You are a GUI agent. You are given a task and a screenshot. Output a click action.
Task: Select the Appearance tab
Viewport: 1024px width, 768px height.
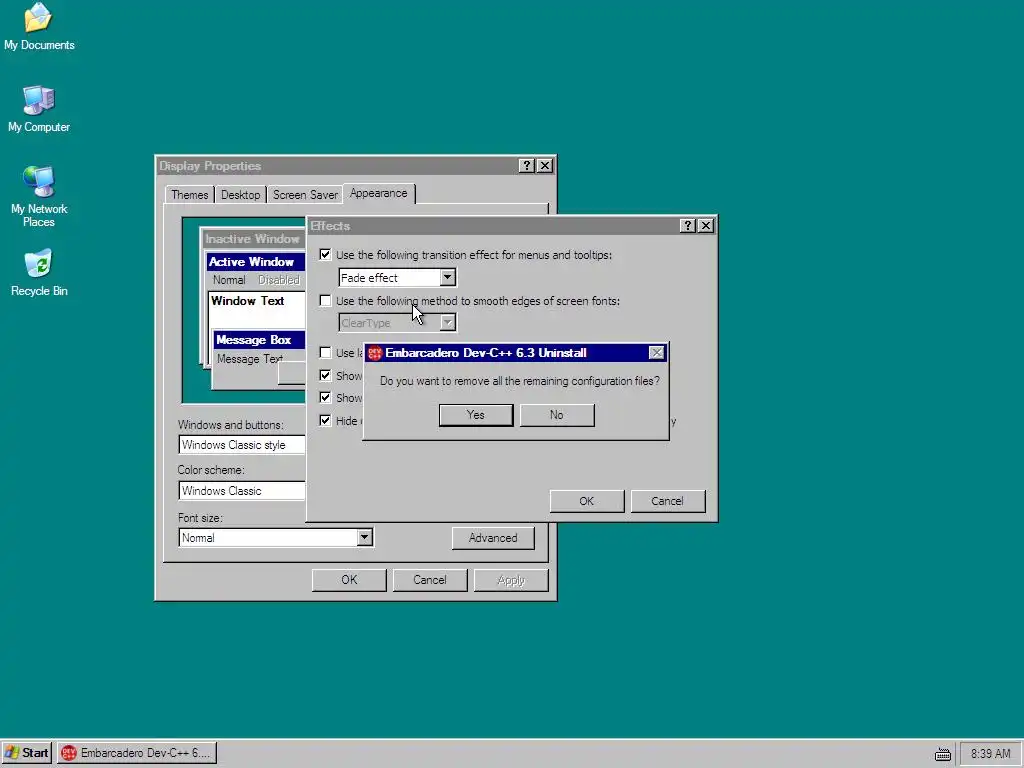tap(378, 193)
